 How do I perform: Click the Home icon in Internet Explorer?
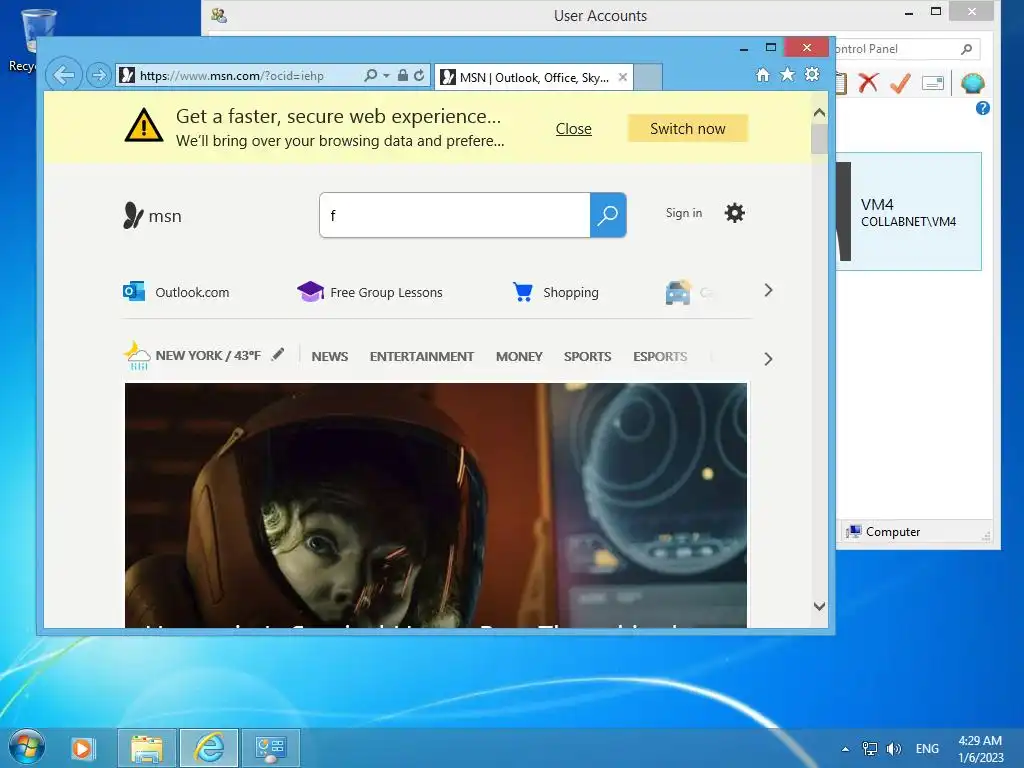coord(763,75)
